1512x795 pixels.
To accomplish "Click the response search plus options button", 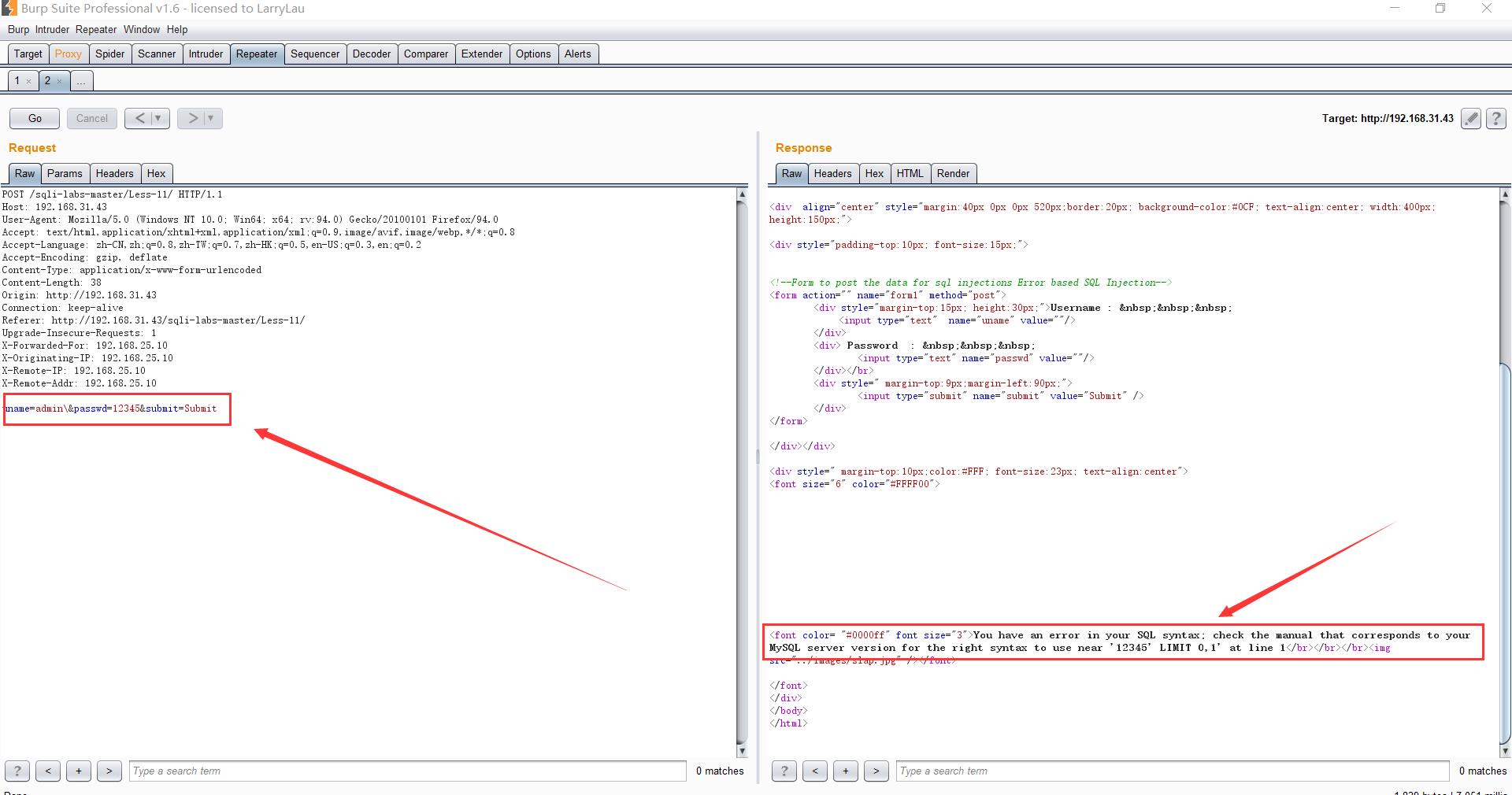I will (x=846, y=771).
